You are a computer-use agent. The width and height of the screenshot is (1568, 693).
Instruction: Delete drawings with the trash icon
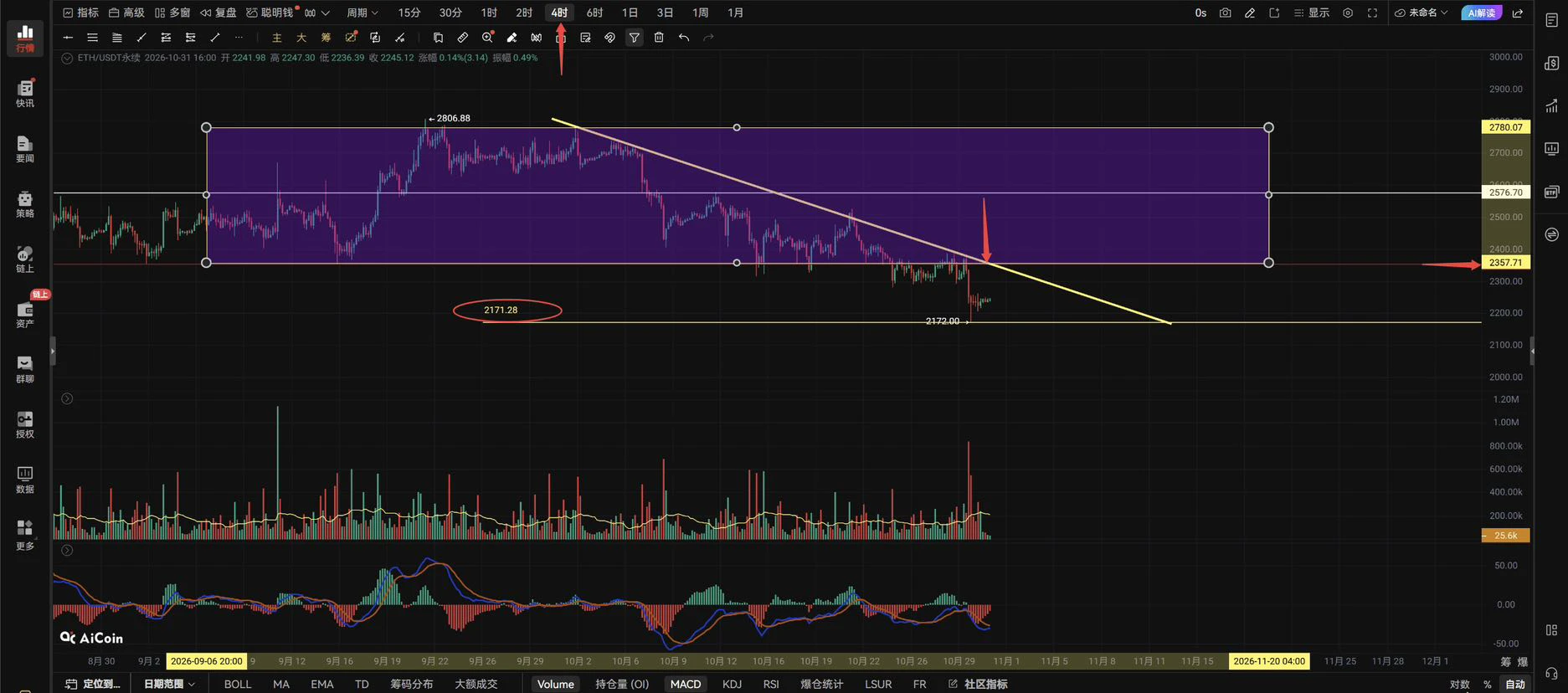(x=659, y=37)
